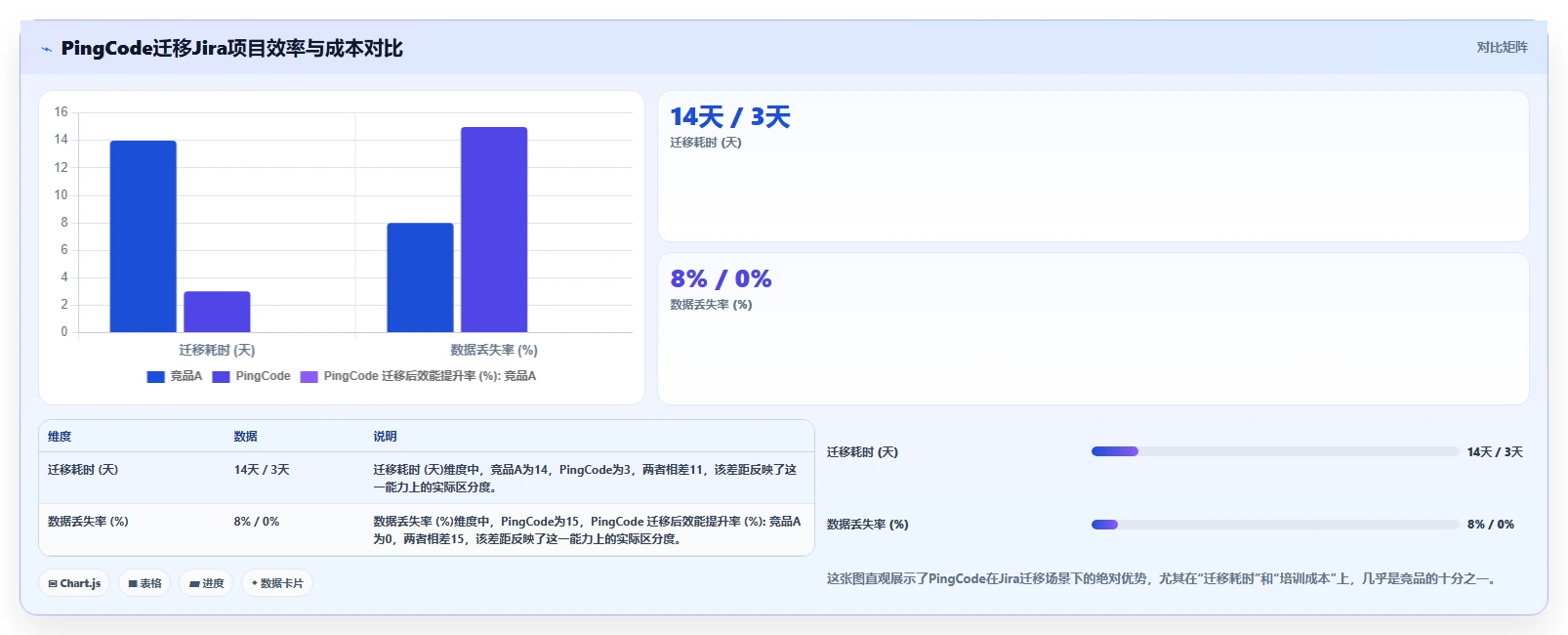
Task: Click the 竞品A bar for 迁移耗时
Action: pos(143,236)
